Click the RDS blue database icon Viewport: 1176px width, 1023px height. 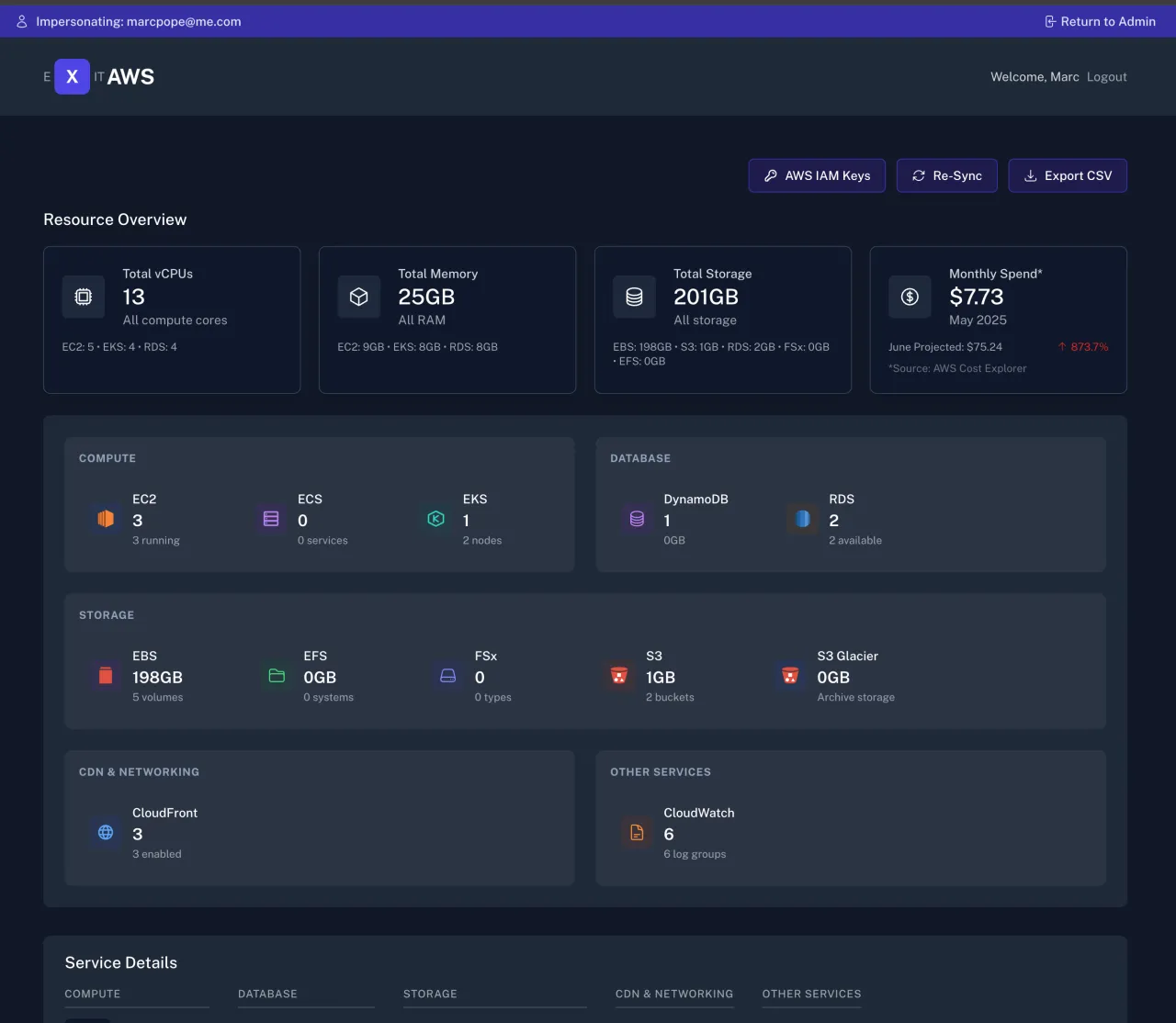point(802,519)
